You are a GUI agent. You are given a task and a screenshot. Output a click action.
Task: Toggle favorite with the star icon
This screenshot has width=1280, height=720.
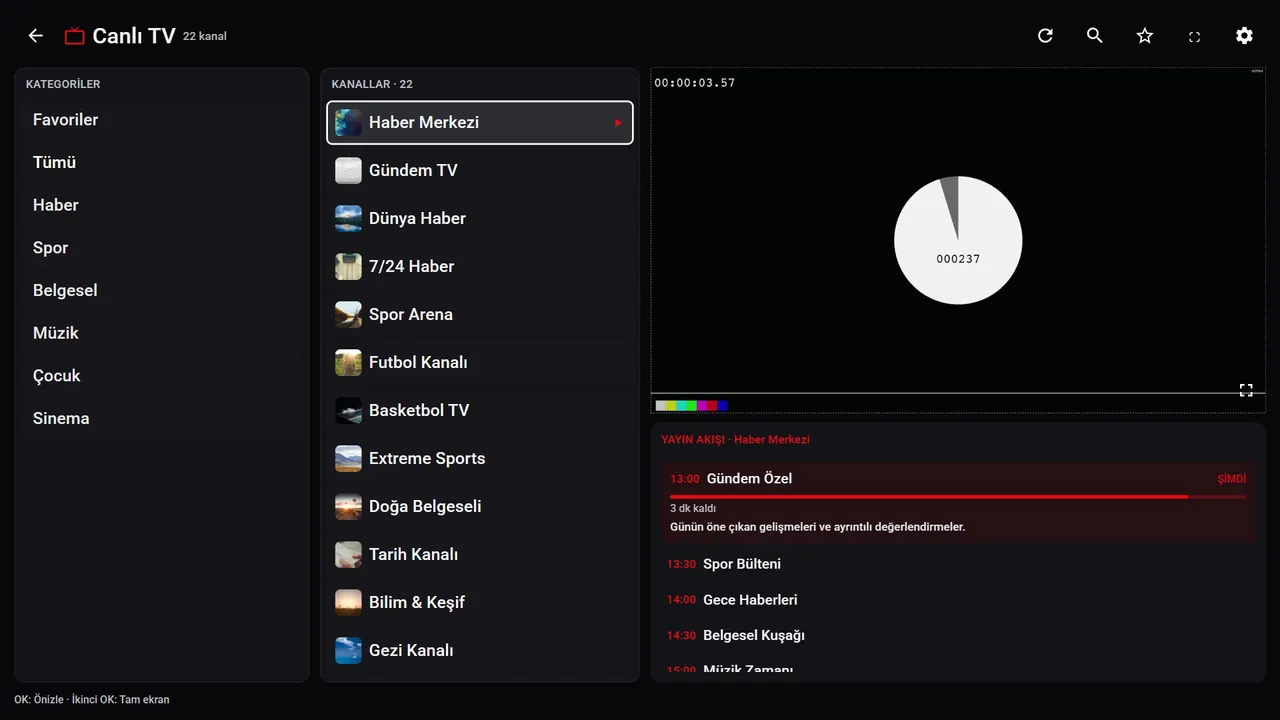1145,36
